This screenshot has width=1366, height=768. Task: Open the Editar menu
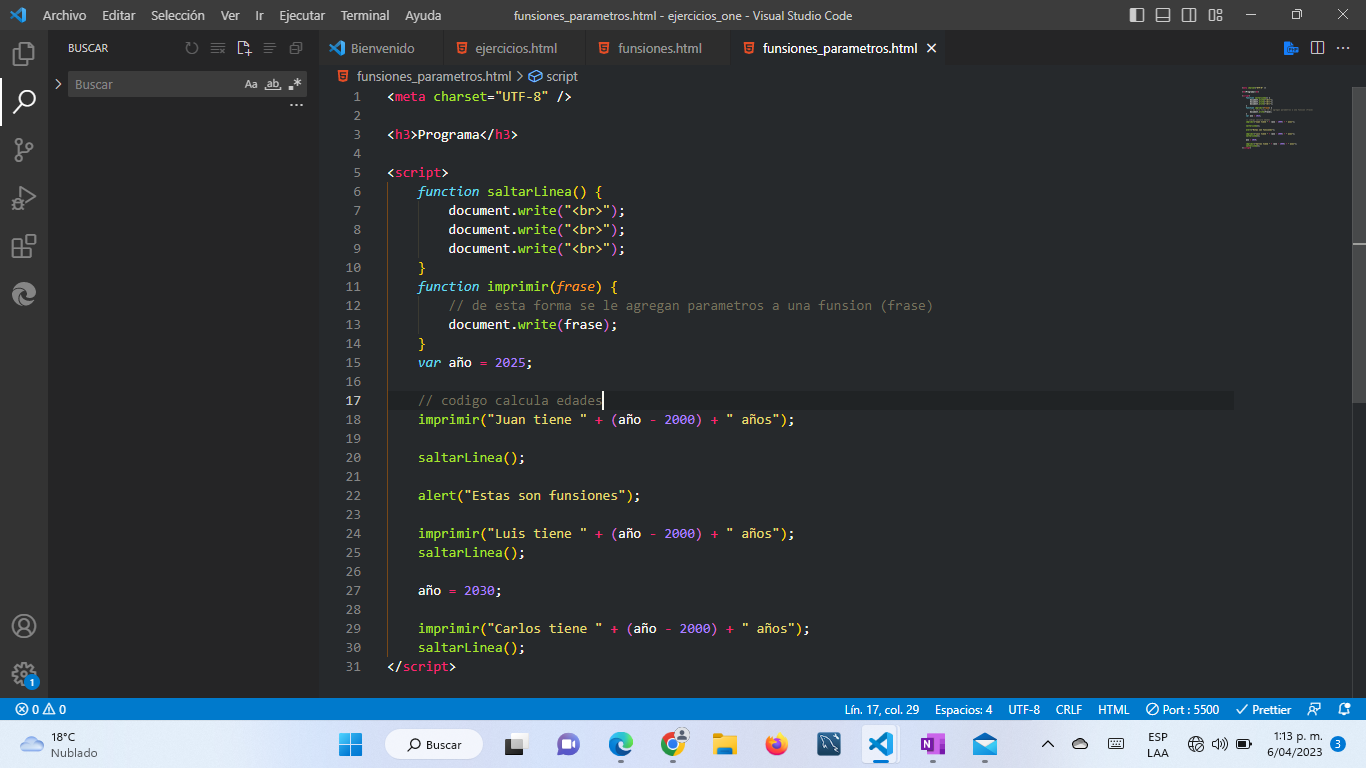pos(118,15)
